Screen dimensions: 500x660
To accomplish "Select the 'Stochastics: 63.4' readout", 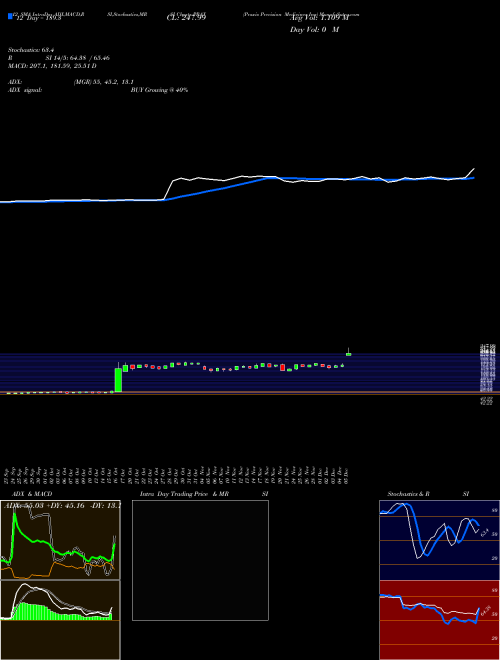I will [x=31, y=50].
